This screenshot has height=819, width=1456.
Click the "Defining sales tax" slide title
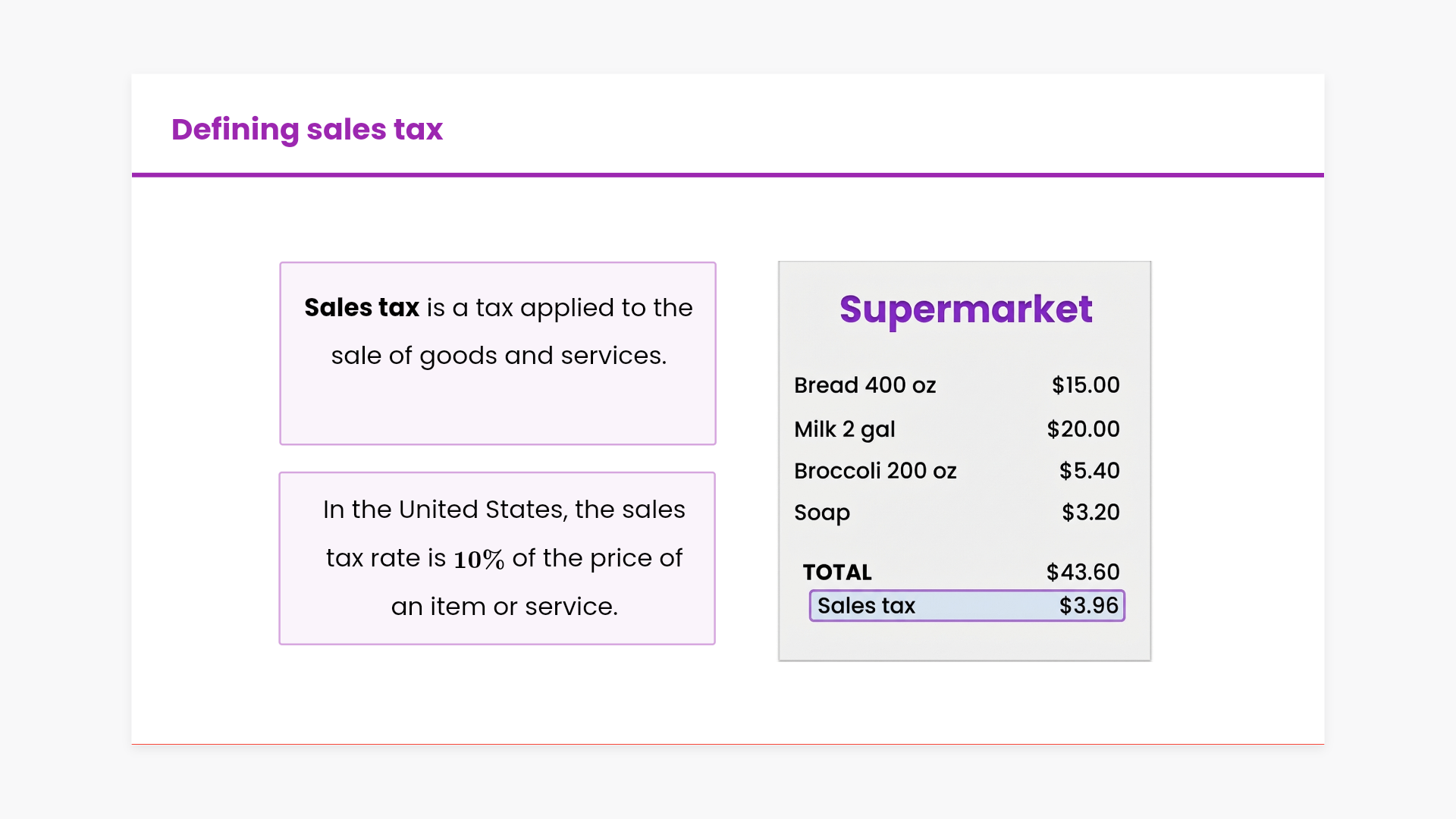306,130
